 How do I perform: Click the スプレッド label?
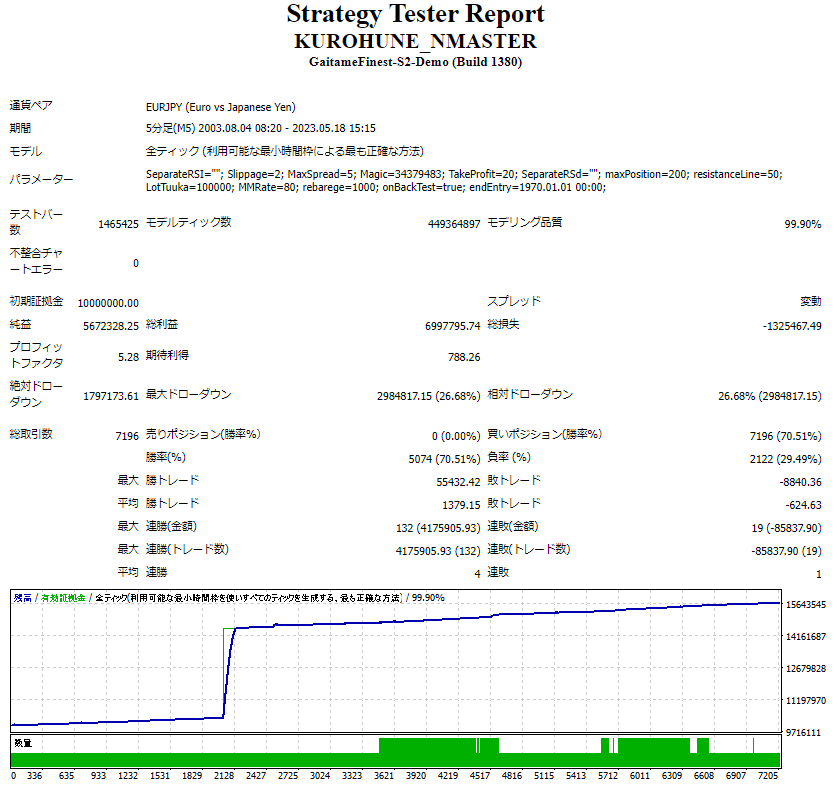coord(514,301)
